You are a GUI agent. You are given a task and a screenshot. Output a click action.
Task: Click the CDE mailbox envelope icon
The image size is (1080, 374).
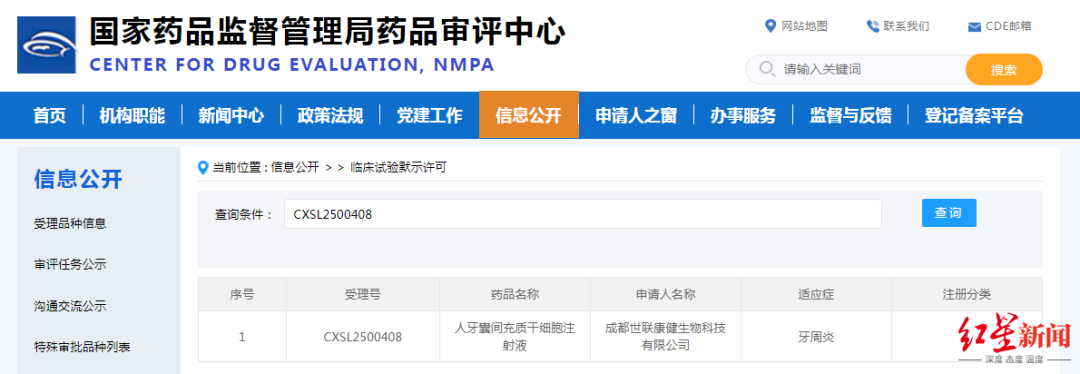tap(974, 27)
